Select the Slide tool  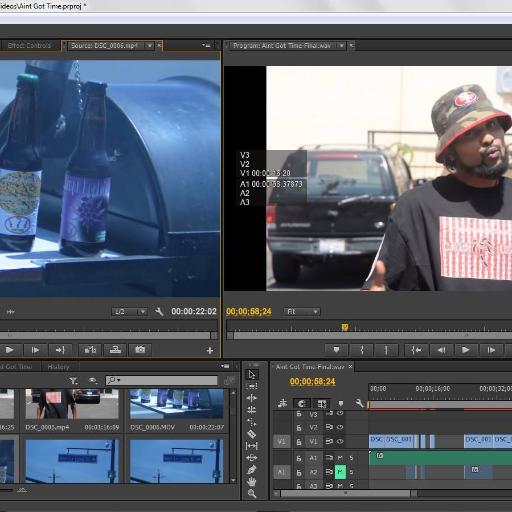tap(252, 458)
